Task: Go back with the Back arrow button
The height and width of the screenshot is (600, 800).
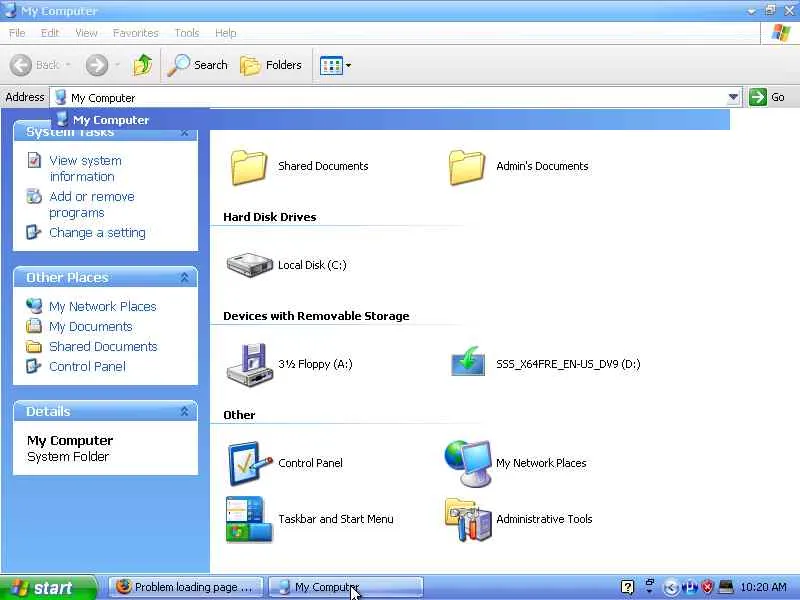Action: coord(21,65)
